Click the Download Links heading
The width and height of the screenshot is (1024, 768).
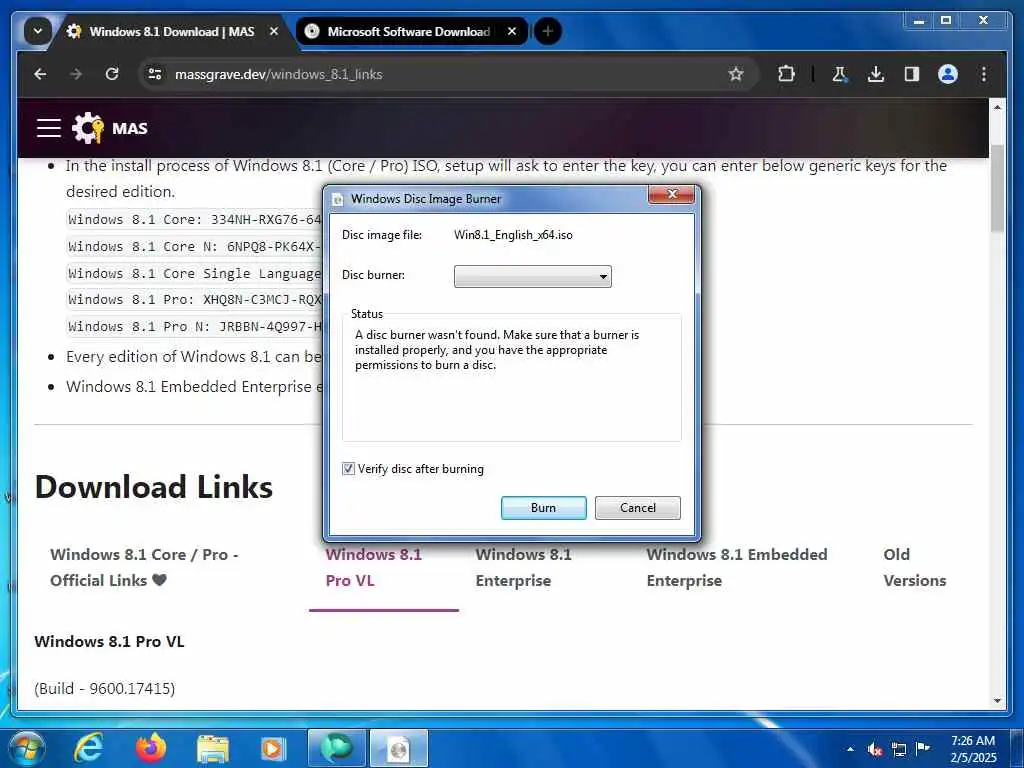point(153,487)
